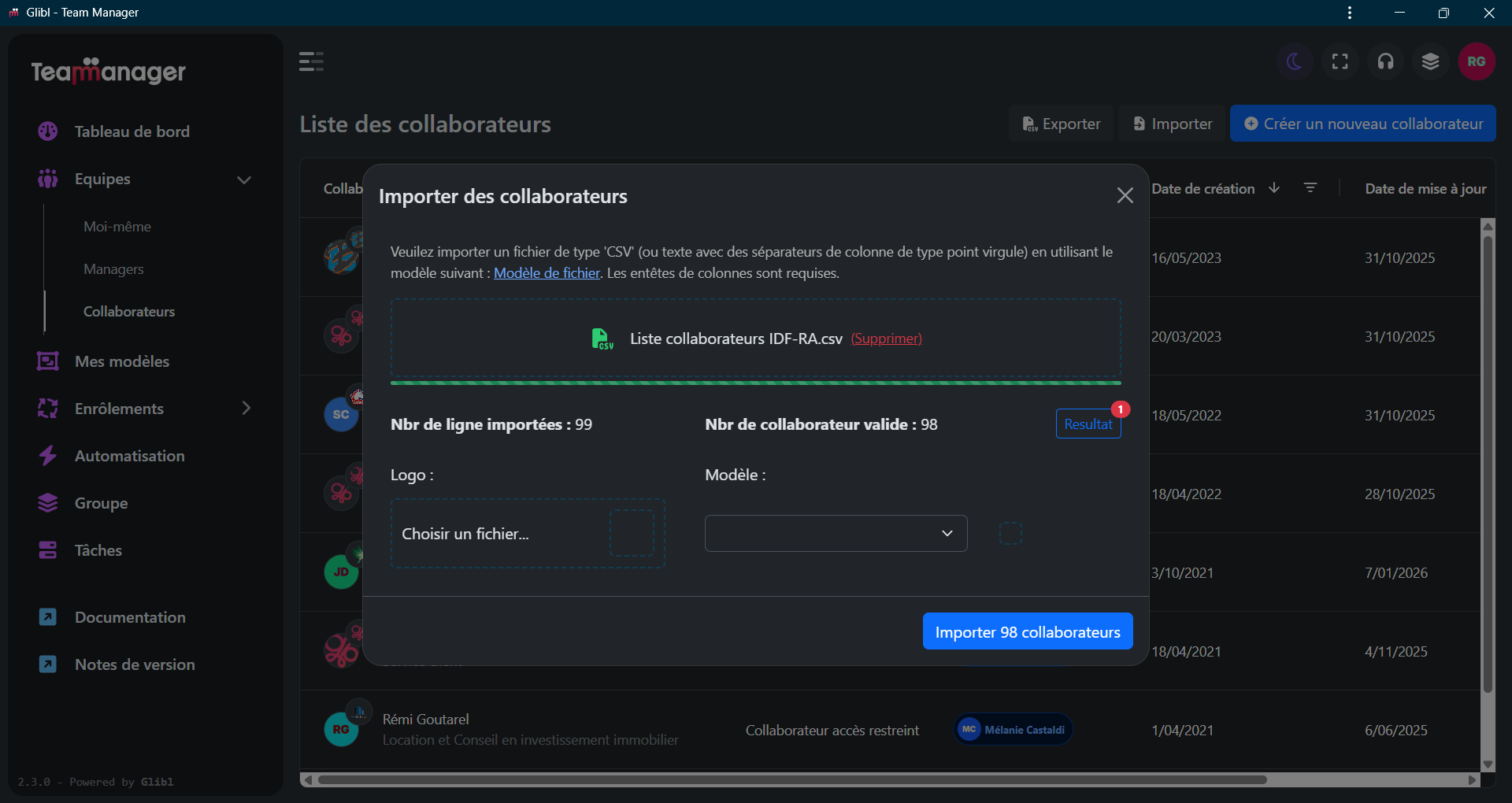Go to Automatisation in sidebar

(x=129, y=456)
